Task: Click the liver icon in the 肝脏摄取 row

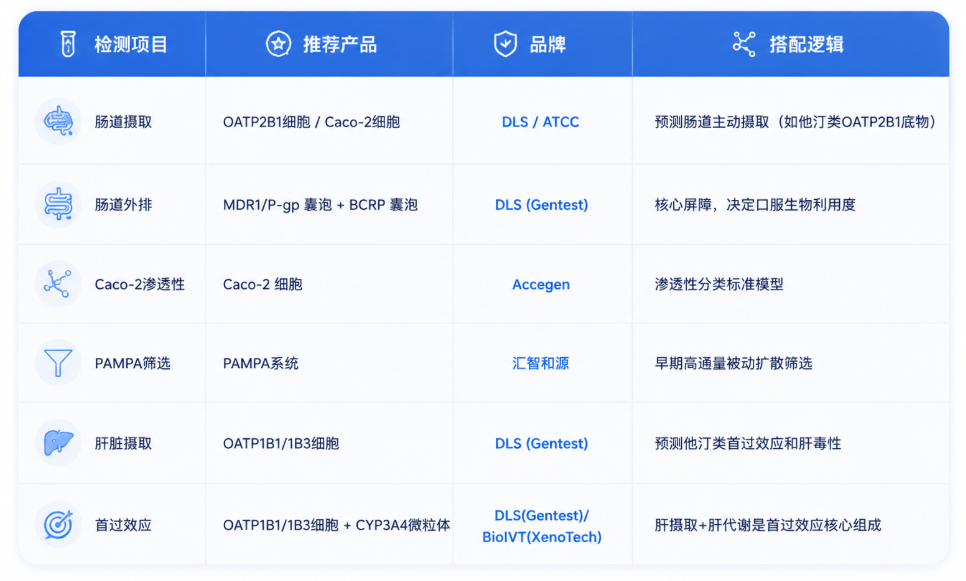Action: (x=58, y=442)
